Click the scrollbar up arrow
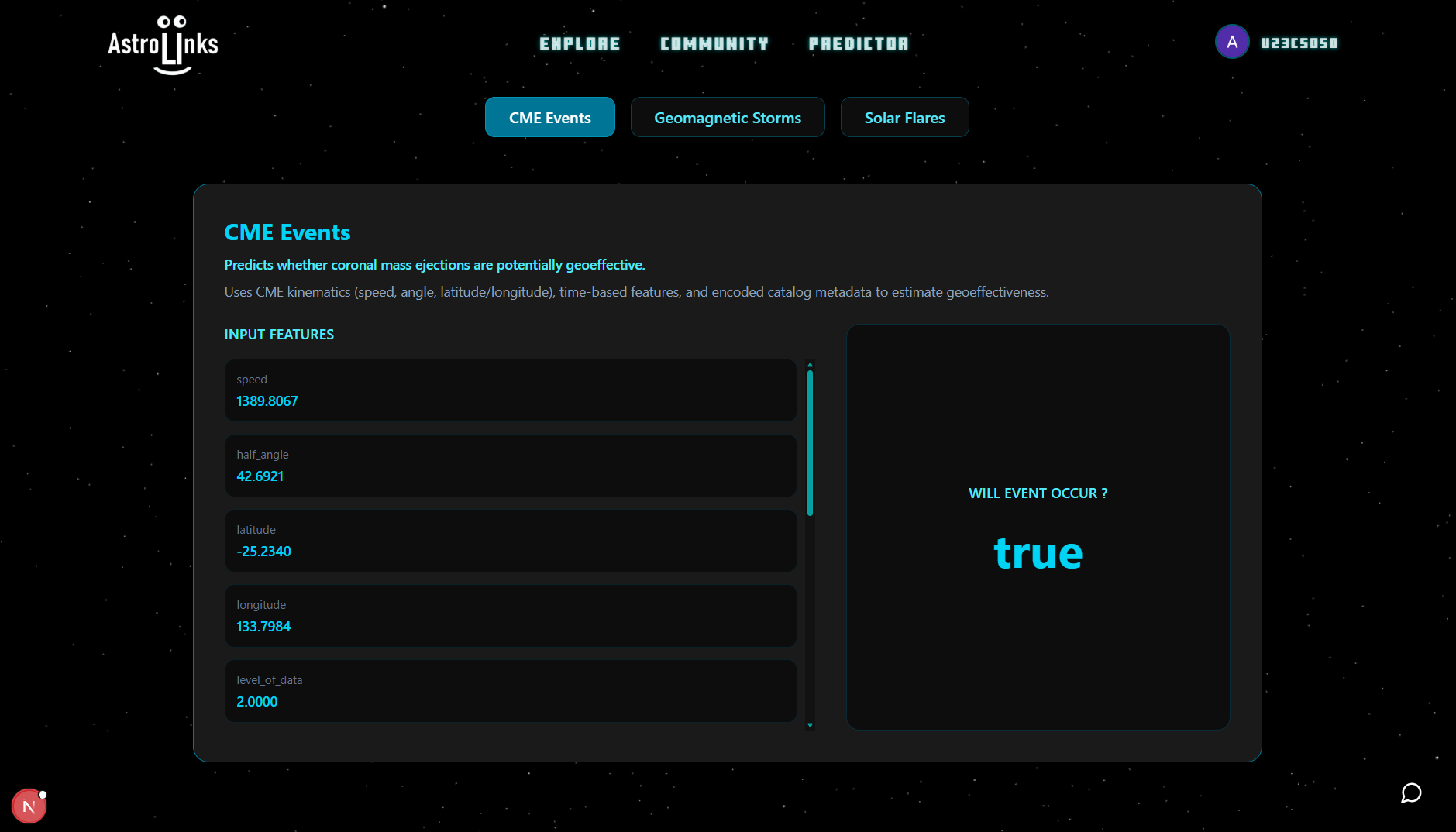This screenshot has width=1456, height=832. tap(810, 364)
